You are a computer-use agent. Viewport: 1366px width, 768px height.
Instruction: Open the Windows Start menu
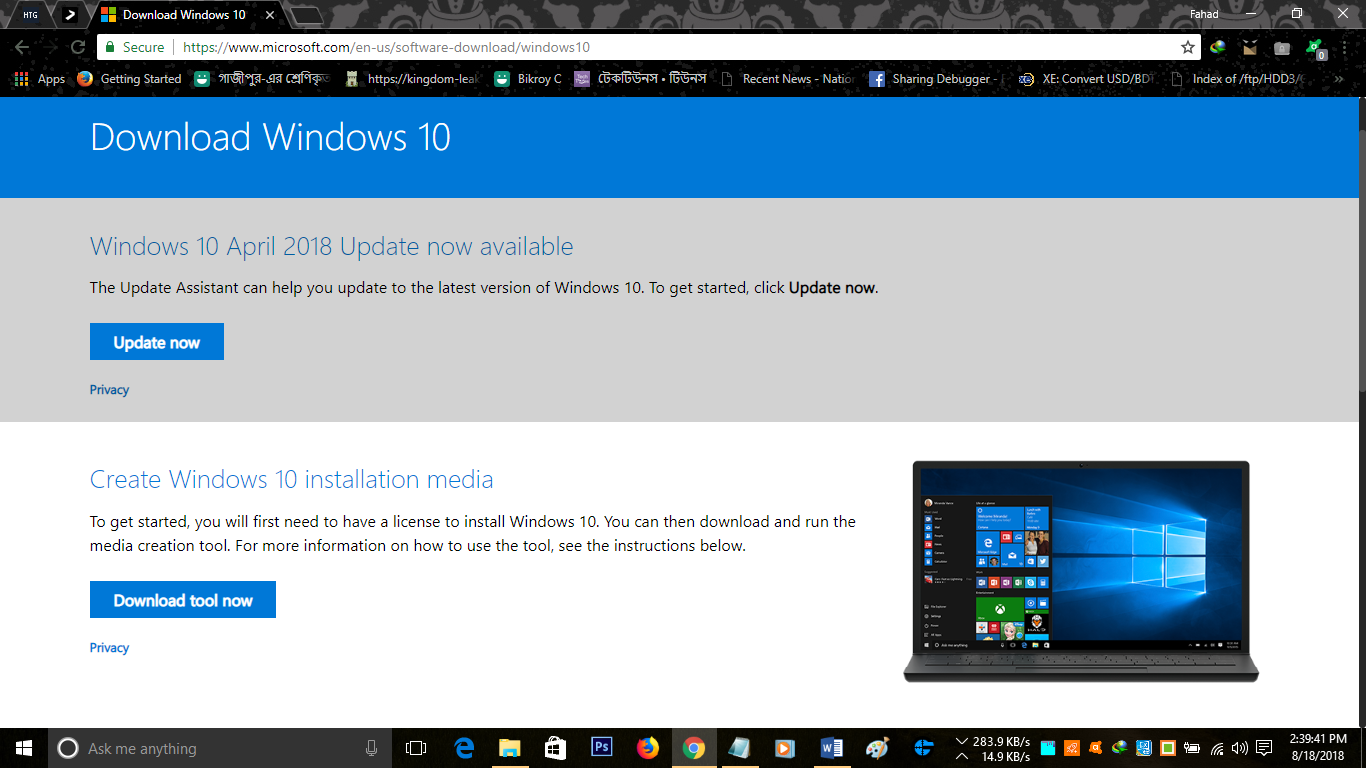pyautogui.click(x=24, y=748)
